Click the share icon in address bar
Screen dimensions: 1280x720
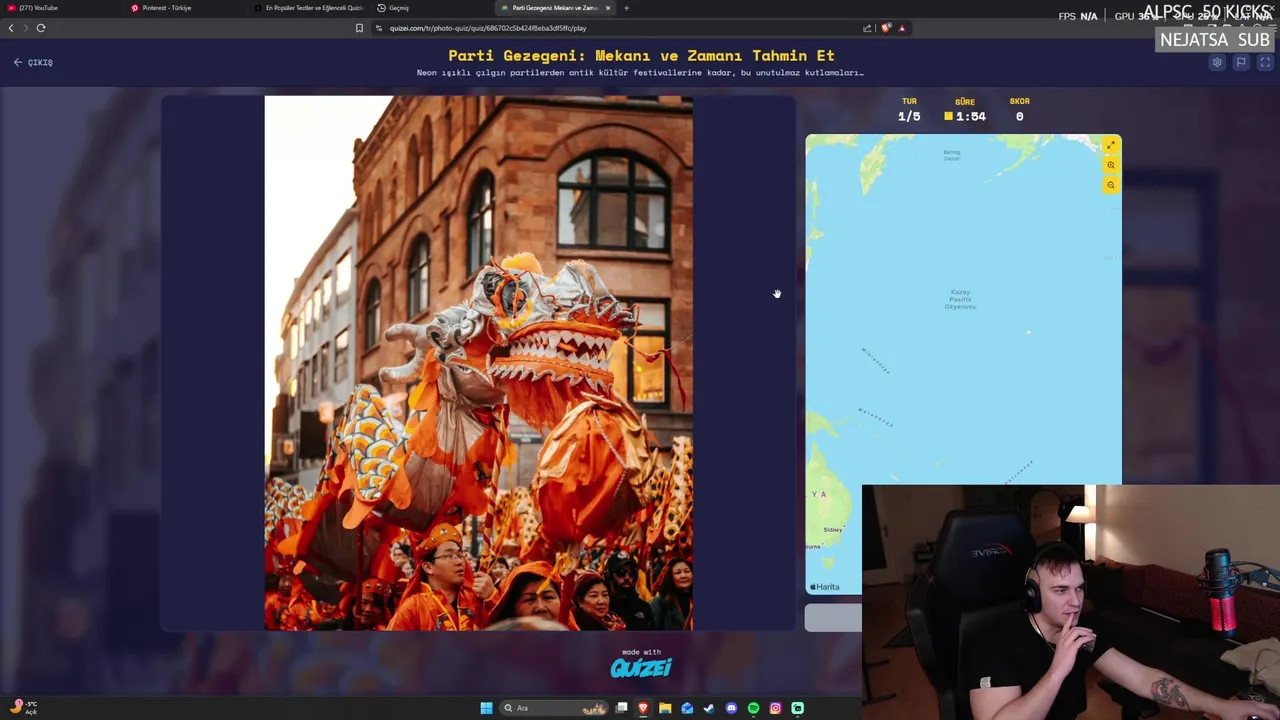(867, 28)
